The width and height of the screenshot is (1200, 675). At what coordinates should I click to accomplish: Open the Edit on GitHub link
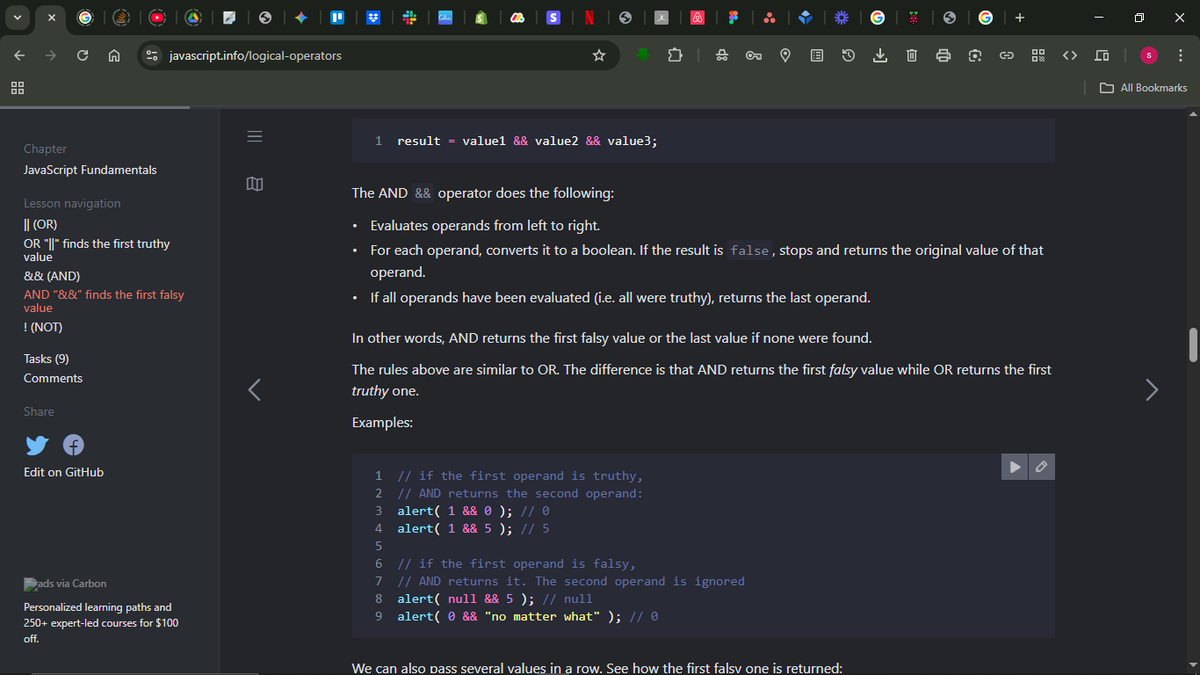pyautogui.click(x=64, y=472)
